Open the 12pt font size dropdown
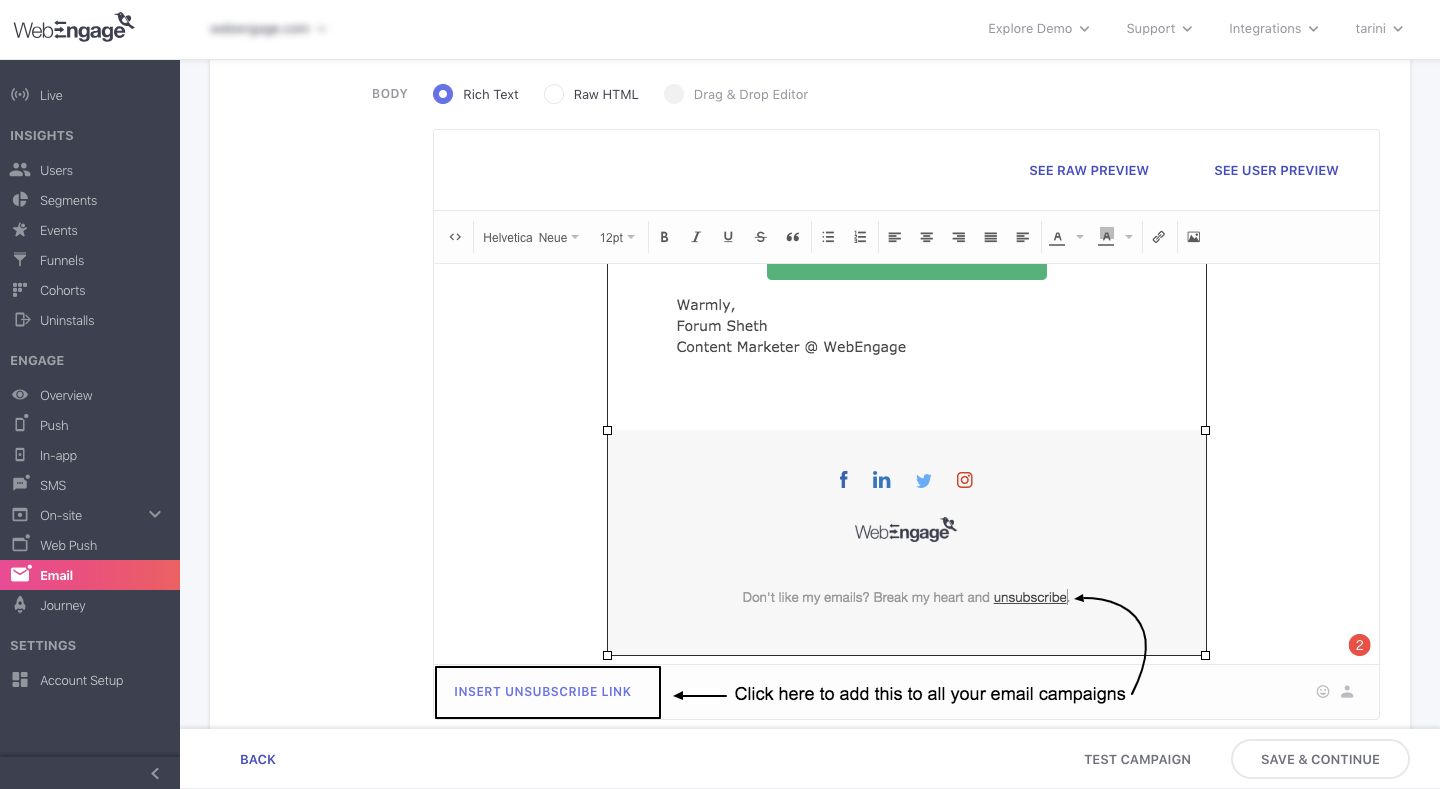 tap(617, 237)
